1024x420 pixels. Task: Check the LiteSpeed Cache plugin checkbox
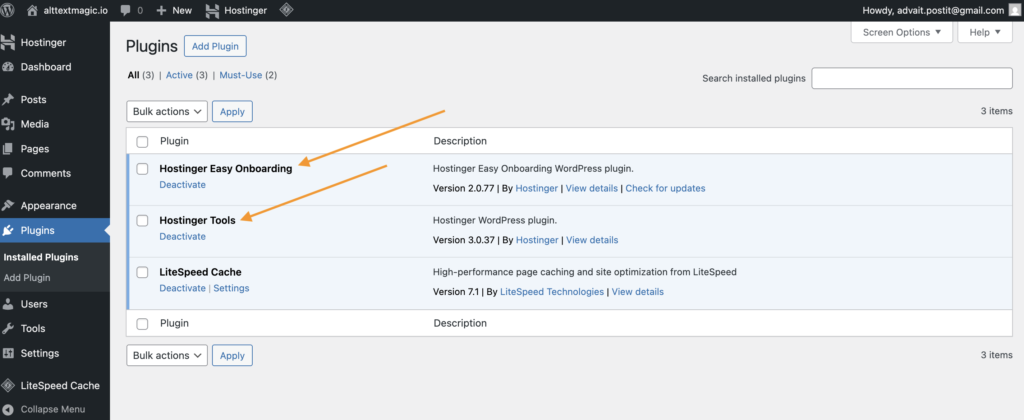(142, 272)
